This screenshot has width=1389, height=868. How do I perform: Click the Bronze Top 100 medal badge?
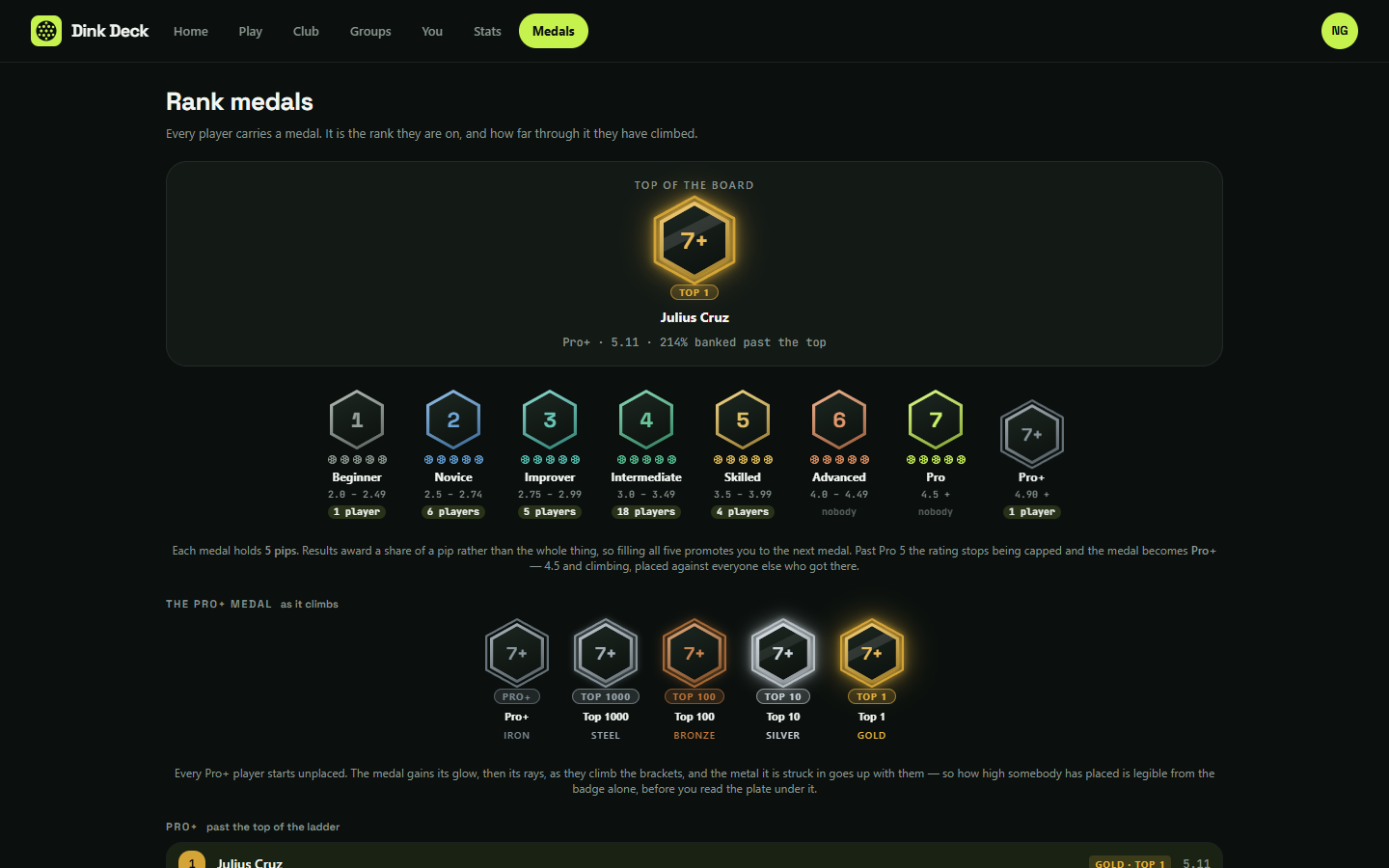point(694,653)
